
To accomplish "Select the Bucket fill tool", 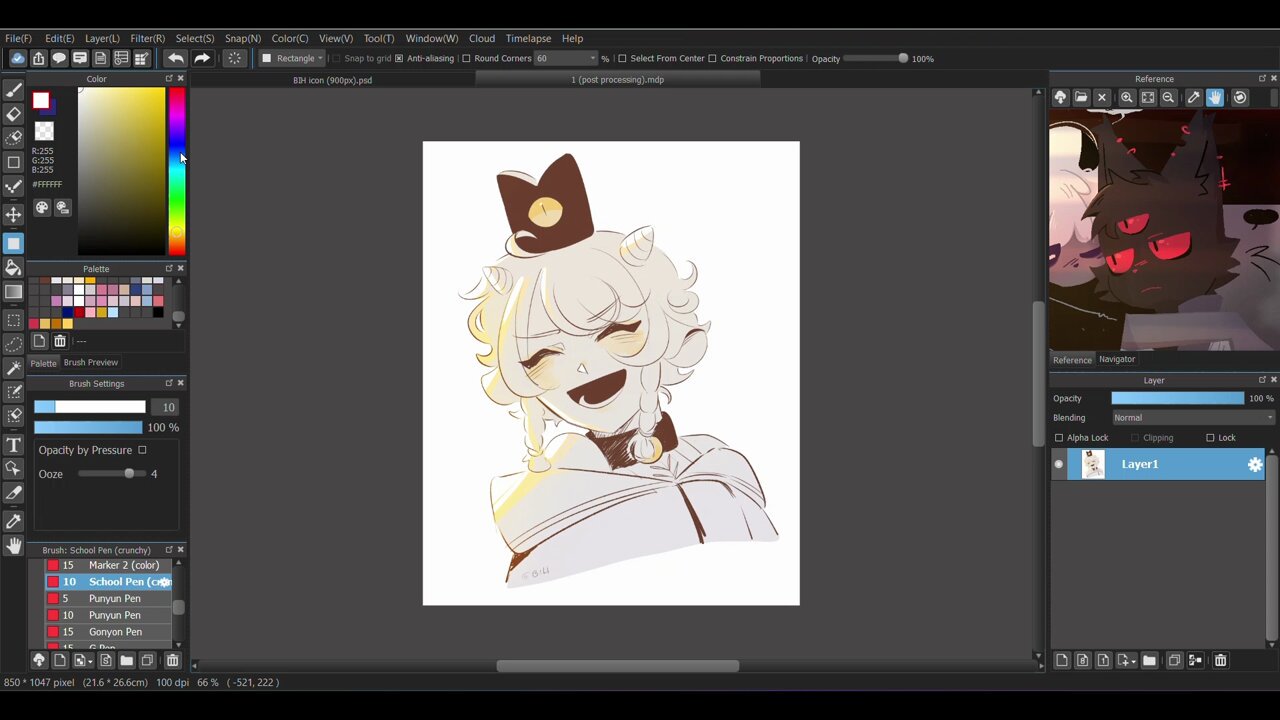I will (13, 267).
